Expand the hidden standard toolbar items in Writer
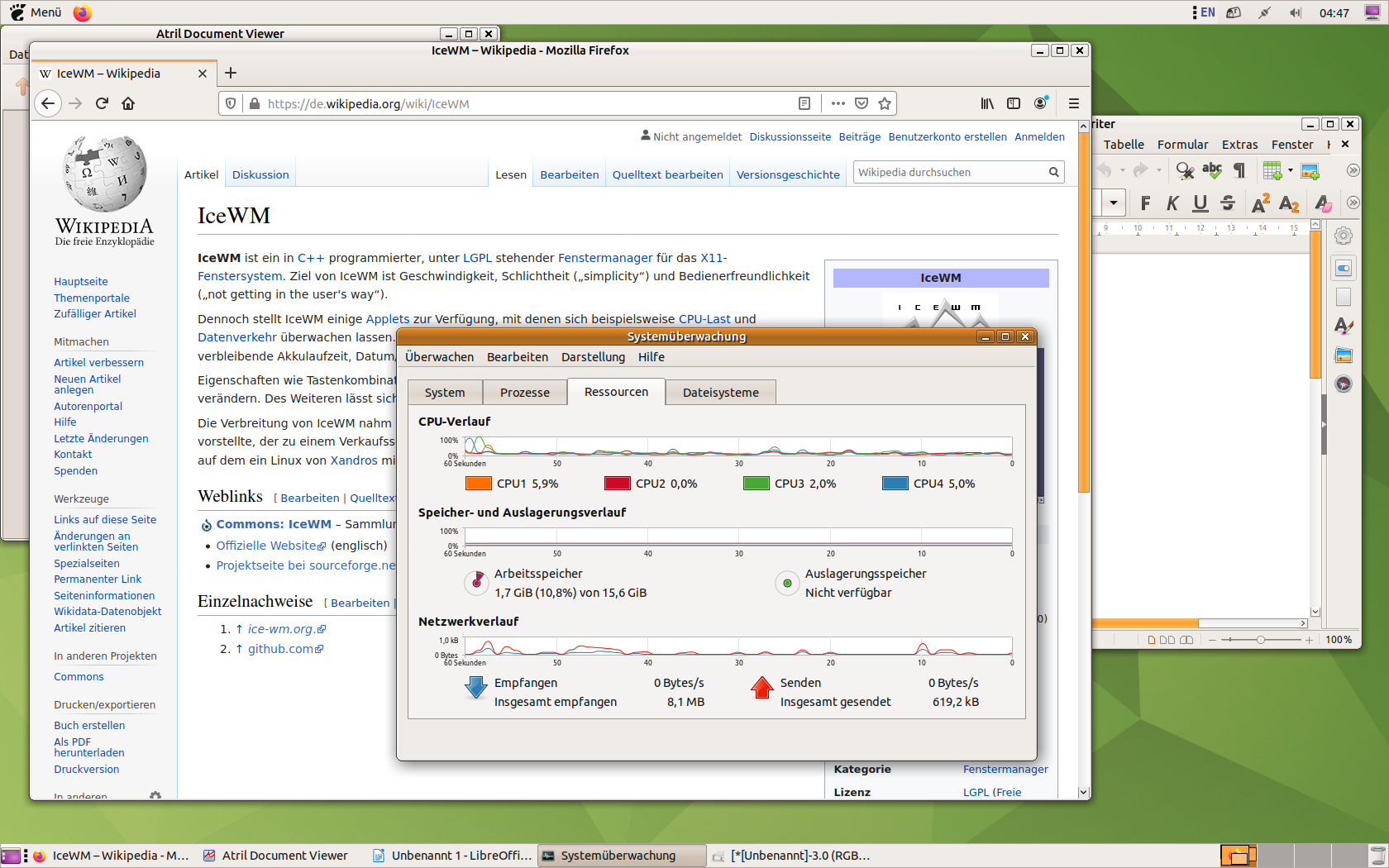This screenshot has height=868, width=1389. point(1353,170)
